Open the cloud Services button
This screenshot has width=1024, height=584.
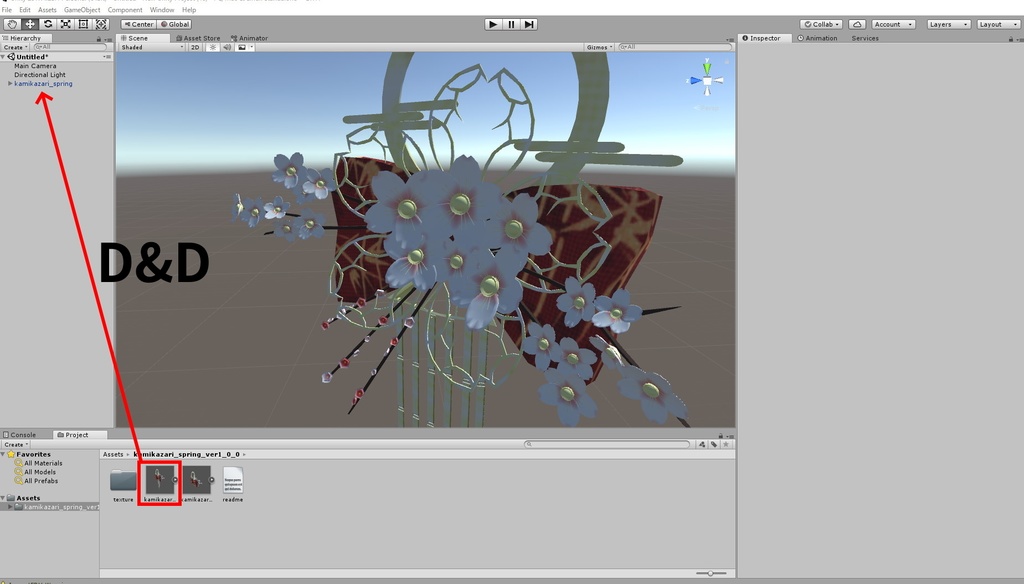(x=857, y=24)
